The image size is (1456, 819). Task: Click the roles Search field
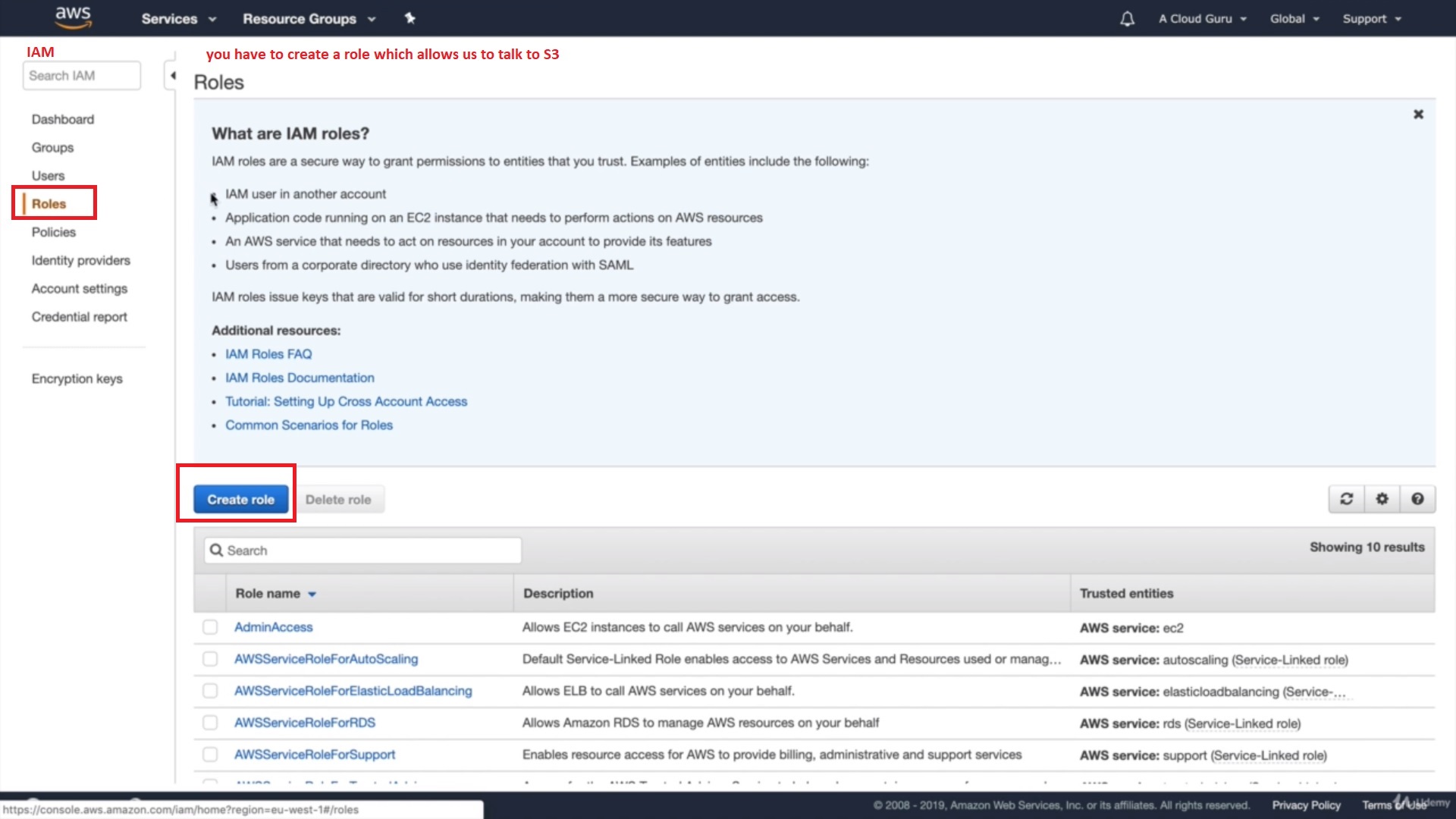(x=362, y=551)
